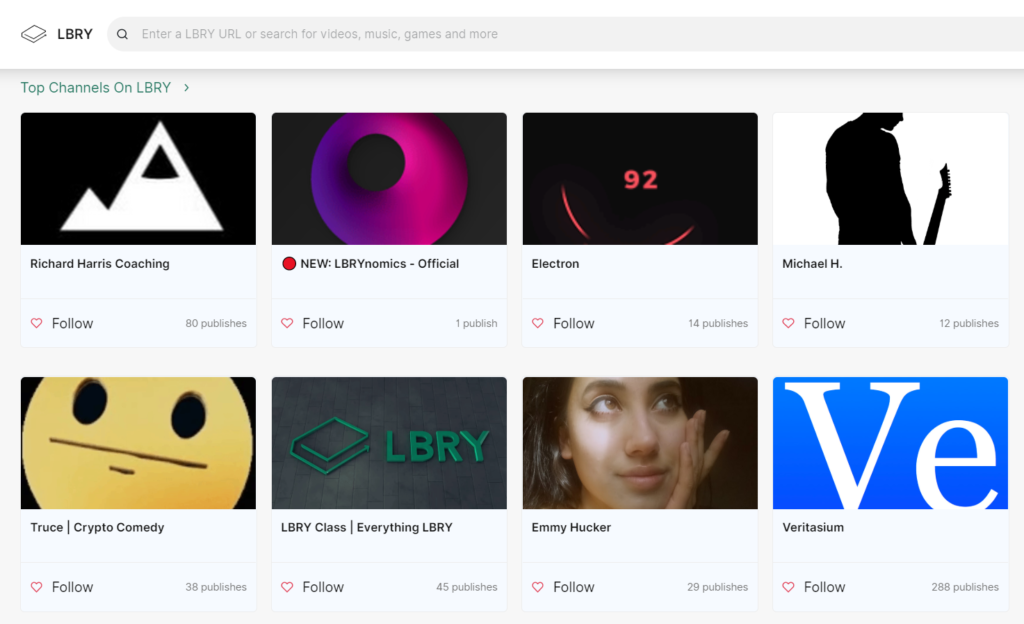Screen dimensions: 1024x624
Task: Click heart icon for Veritasium
Action: click(x=789, y=587)
